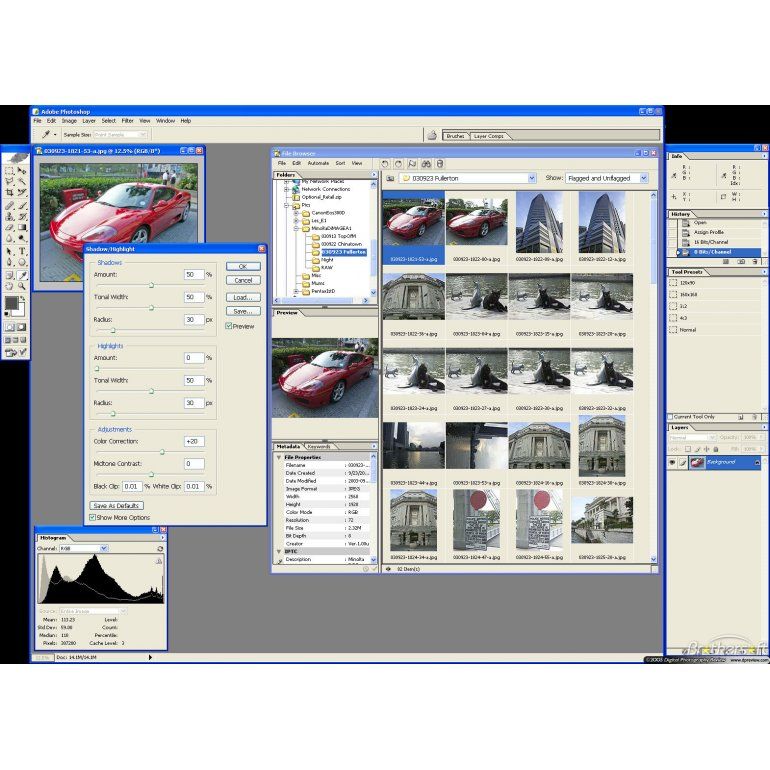Hide the Background layer eye icon
Image resolution: width=770 pixels, height=770 pixels.
pos(673,462)
